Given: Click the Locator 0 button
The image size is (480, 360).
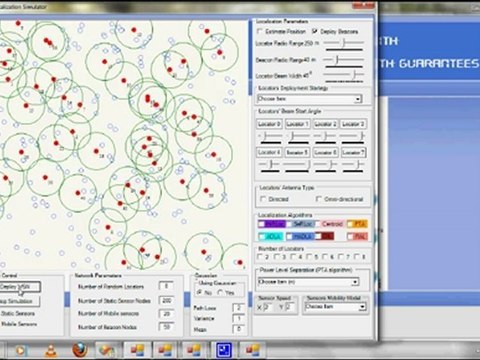Looking at the screenshot, I should click(269, 124).
